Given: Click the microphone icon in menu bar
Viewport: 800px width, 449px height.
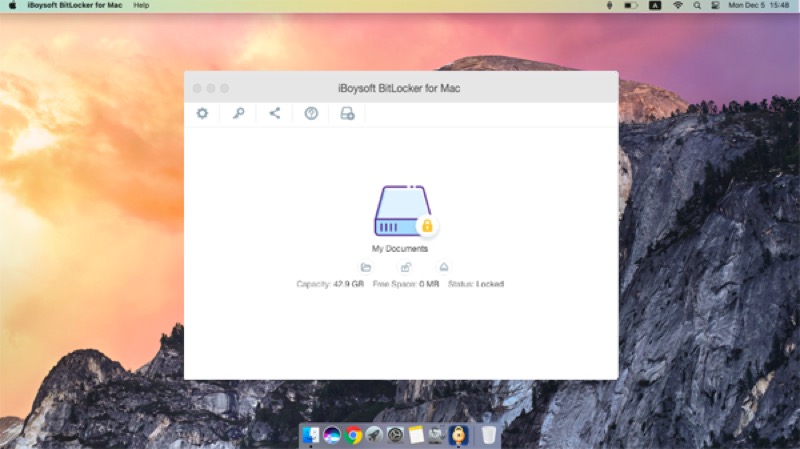Looking at the screenshot, I should coord(609,5).
